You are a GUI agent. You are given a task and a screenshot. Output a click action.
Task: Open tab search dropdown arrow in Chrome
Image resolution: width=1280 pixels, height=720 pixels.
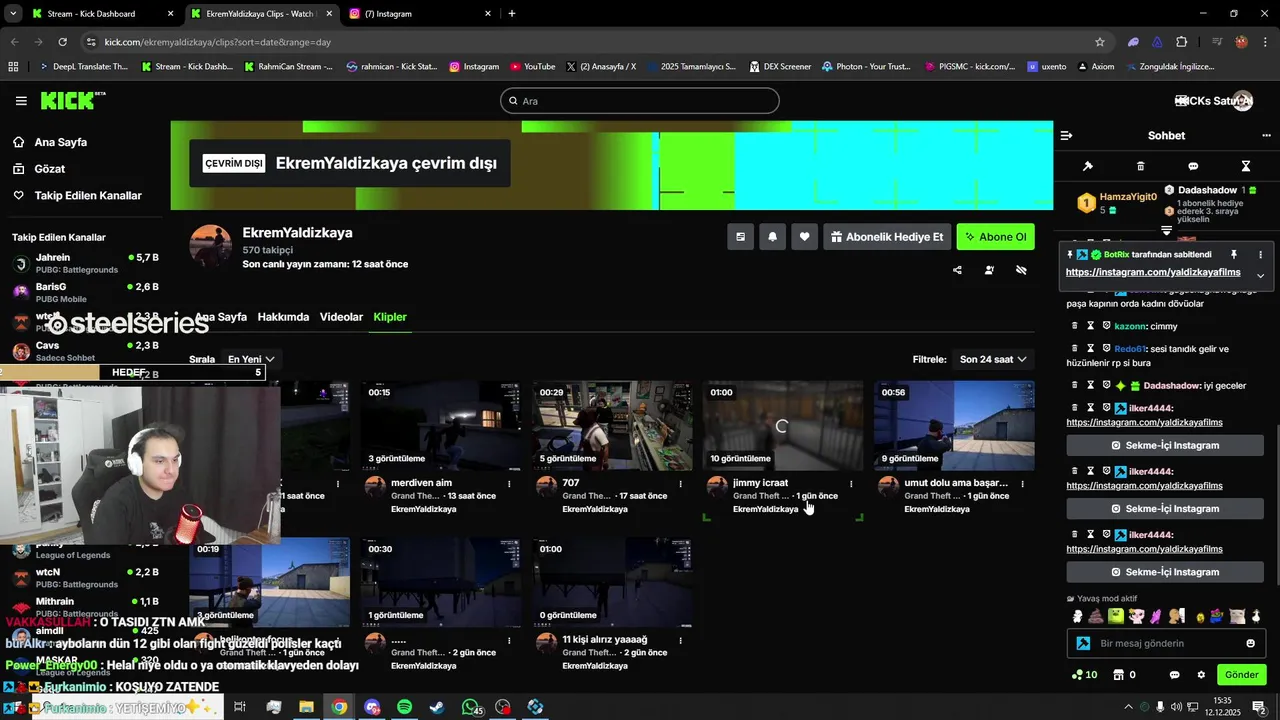coord(12,14)
